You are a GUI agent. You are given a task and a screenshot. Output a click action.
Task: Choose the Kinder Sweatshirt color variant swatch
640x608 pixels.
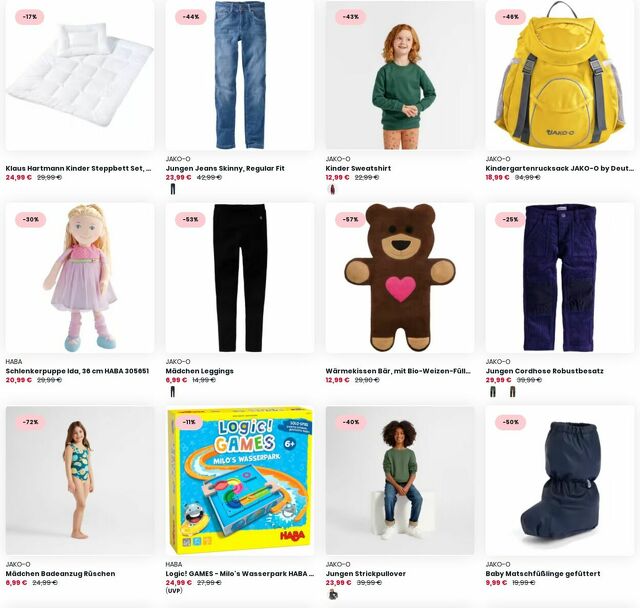point(333,189)
